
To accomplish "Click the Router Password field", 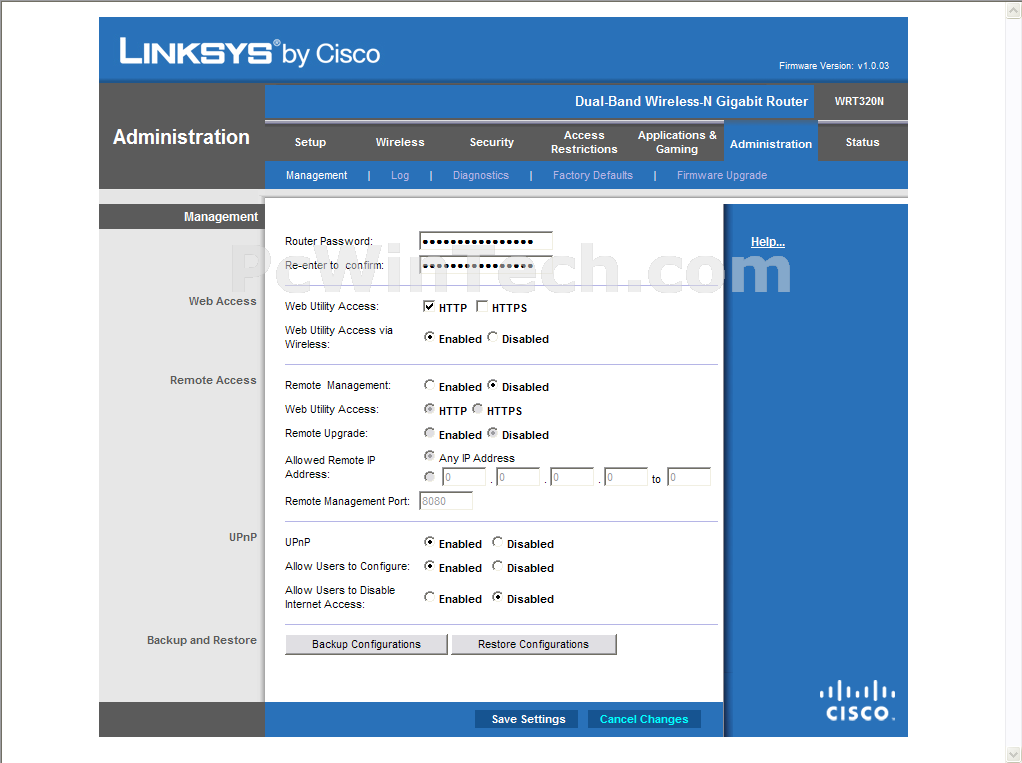I will point(486,241).
